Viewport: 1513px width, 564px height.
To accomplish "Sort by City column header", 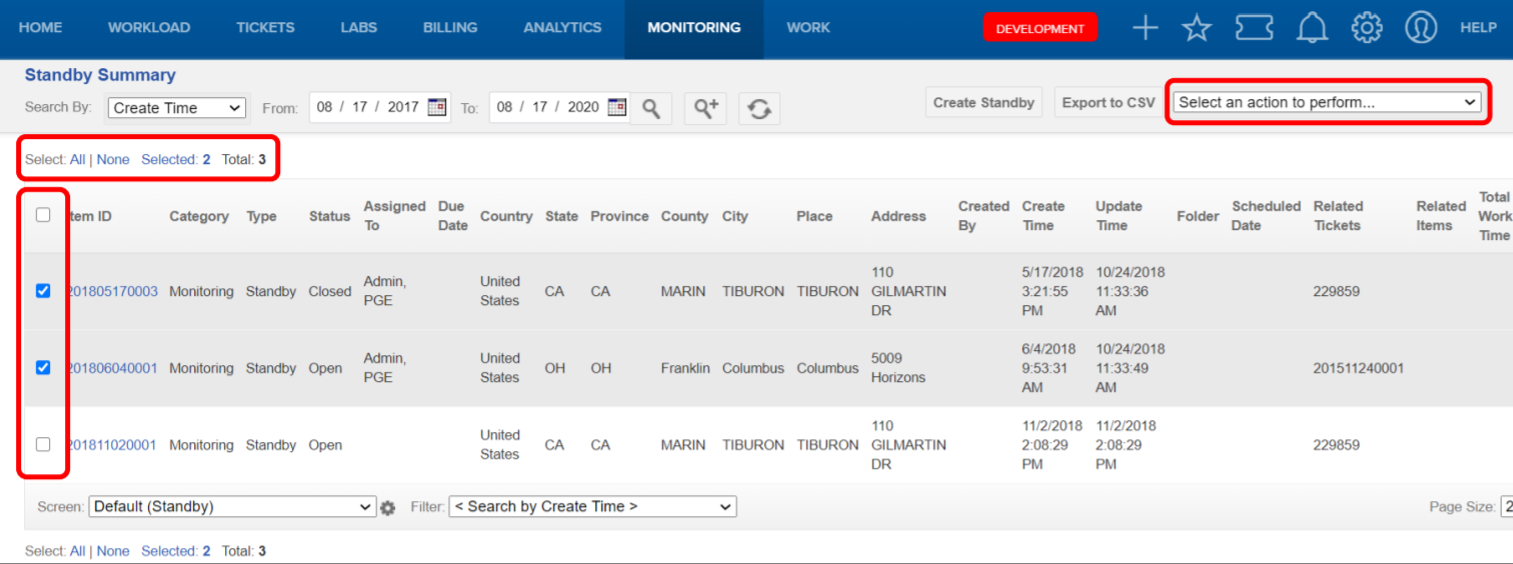I will pos(735,216).
